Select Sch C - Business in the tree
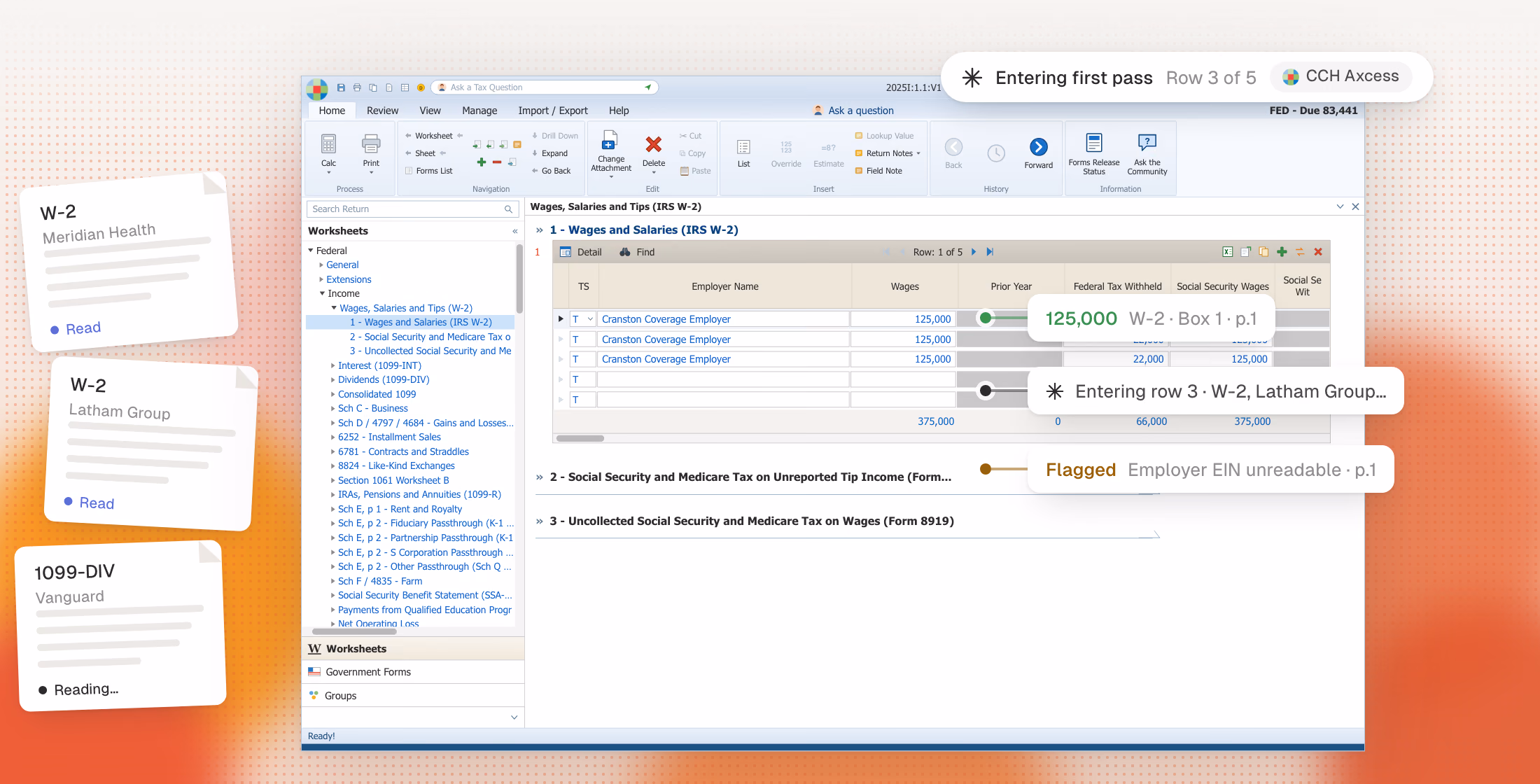The image size is (1540, 784). (373, 409)
